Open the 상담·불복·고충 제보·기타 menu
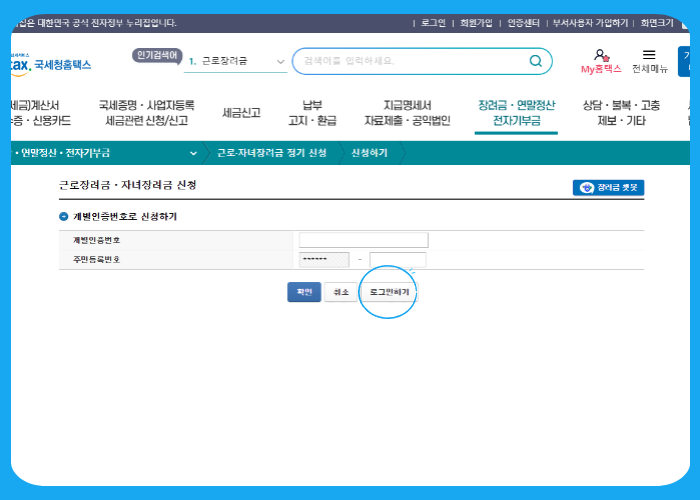This screenshot has height=500, width=700. coord(621,113)
